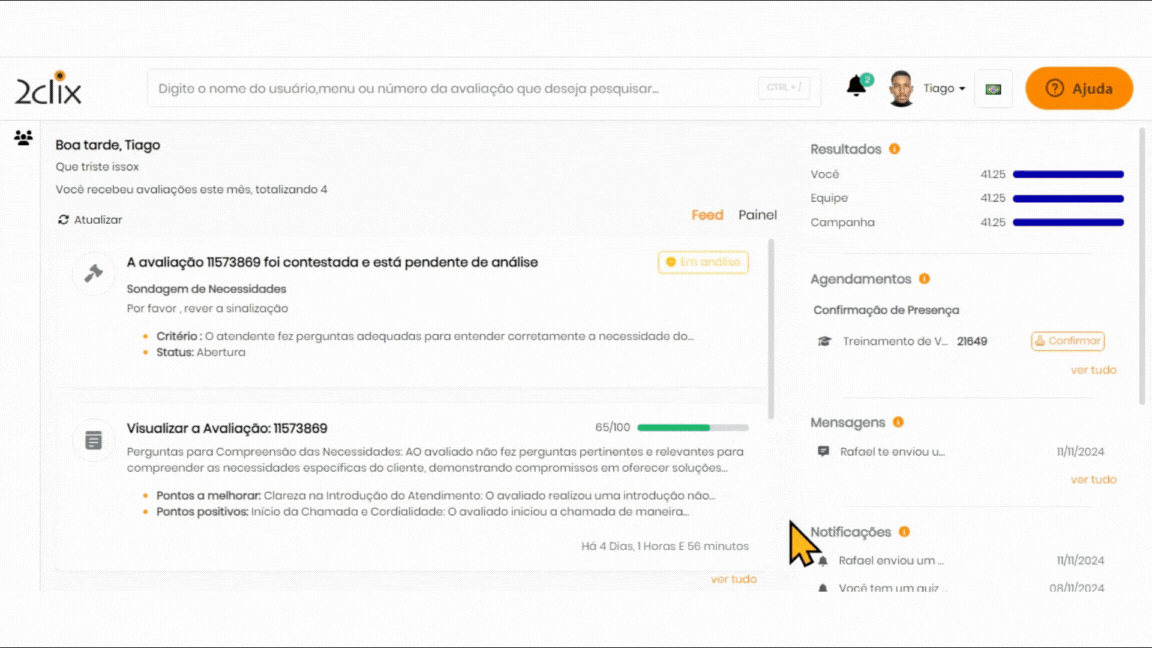Click the Ajuda help button
Viewport: 1152px width, 648px height.
1079,88
